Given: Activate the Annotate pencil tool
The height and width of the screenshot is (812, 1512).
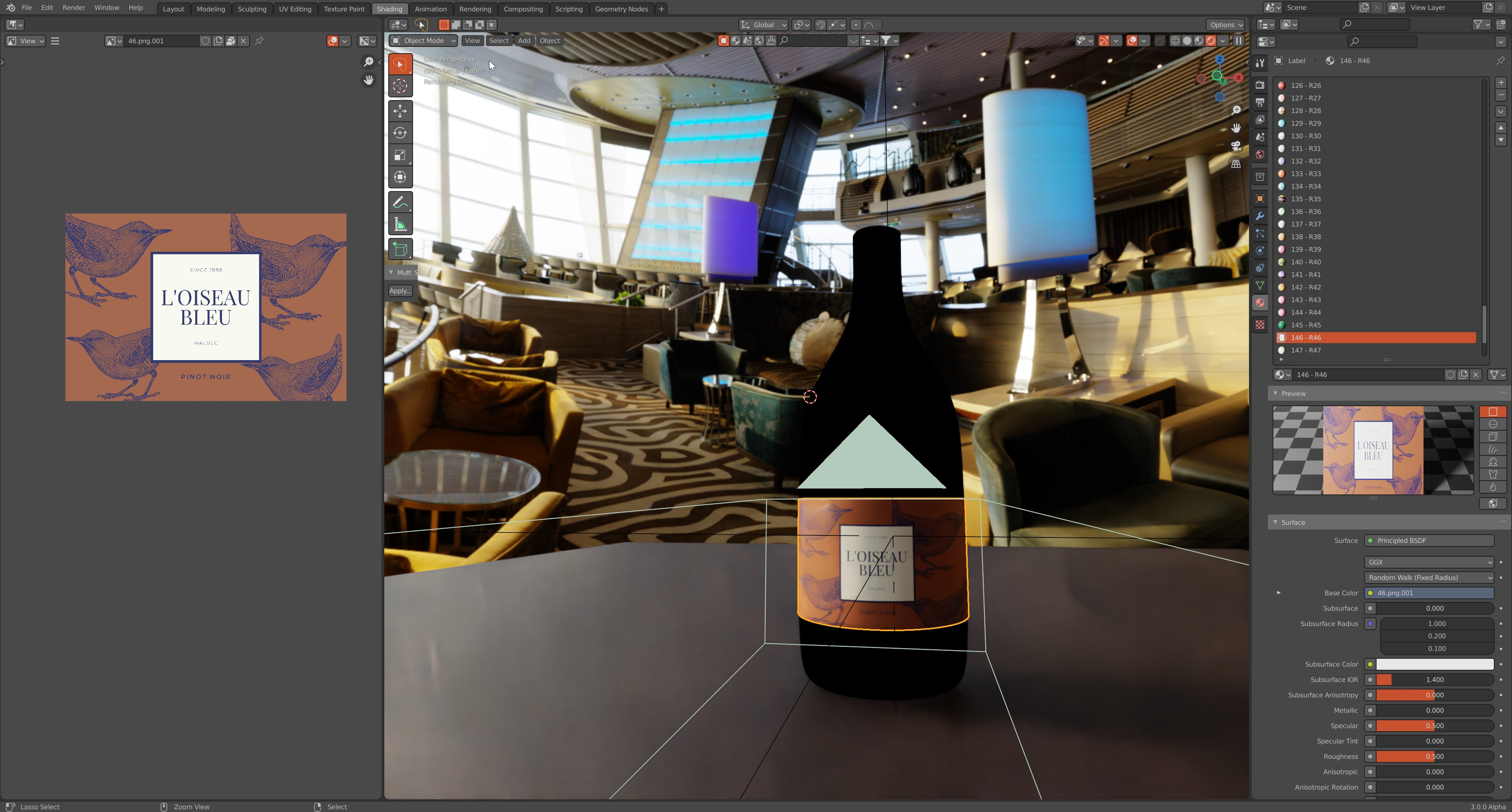Looking at the screenshot, I should coord(400,203).
